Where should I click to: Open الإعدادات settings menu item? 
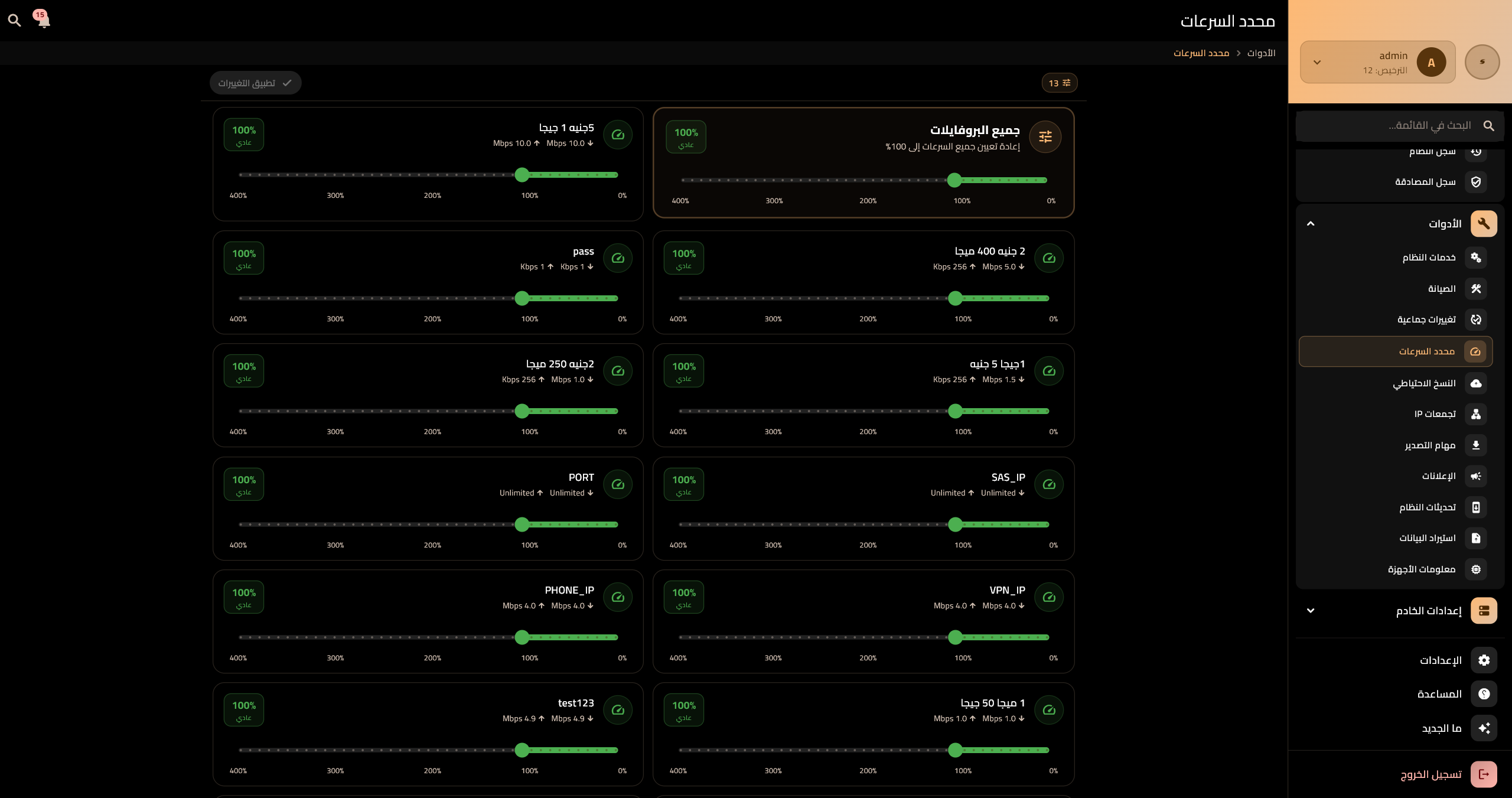[x=1440, y=660]
